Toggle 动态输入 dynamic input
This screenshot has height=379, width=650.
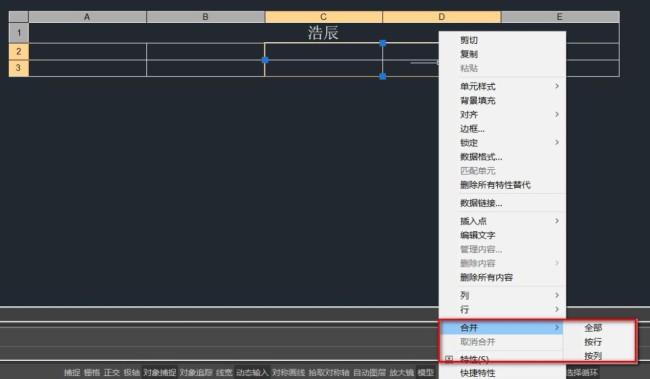coord(252,372)
